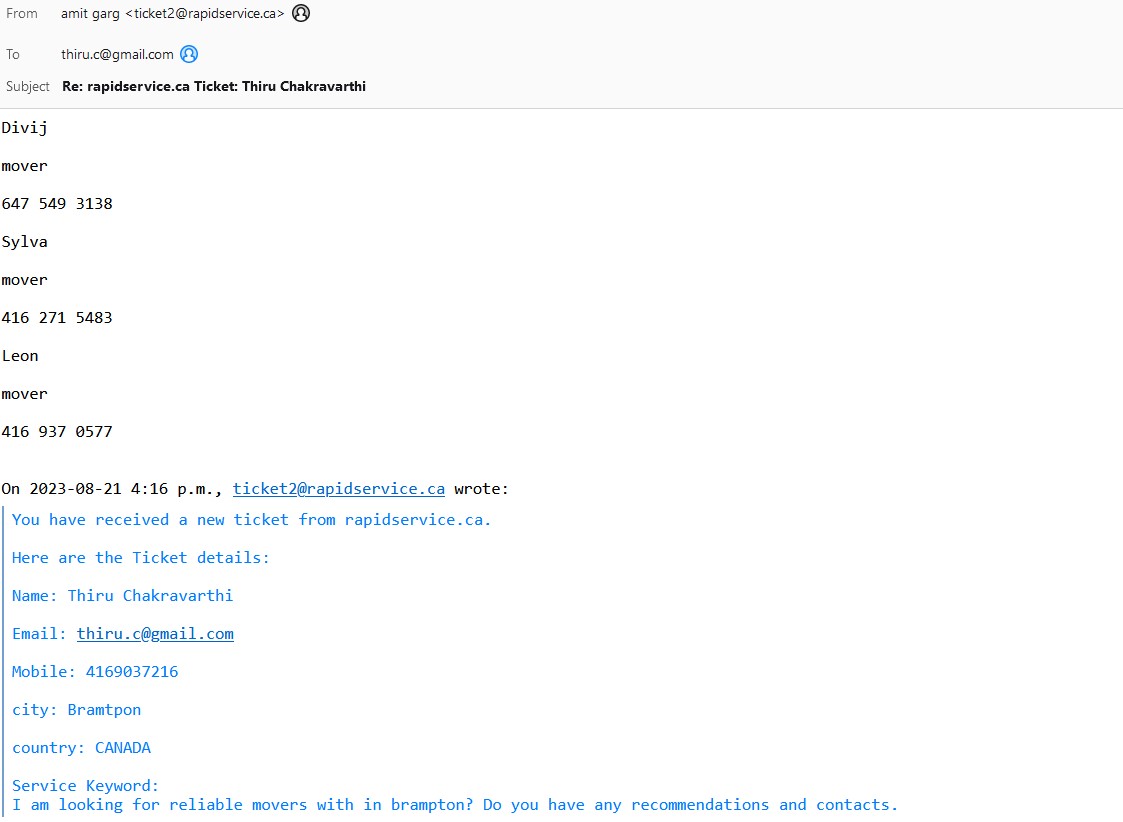
Task: Click the Mobile number 4169037216
Action: [x=131, y=672]
